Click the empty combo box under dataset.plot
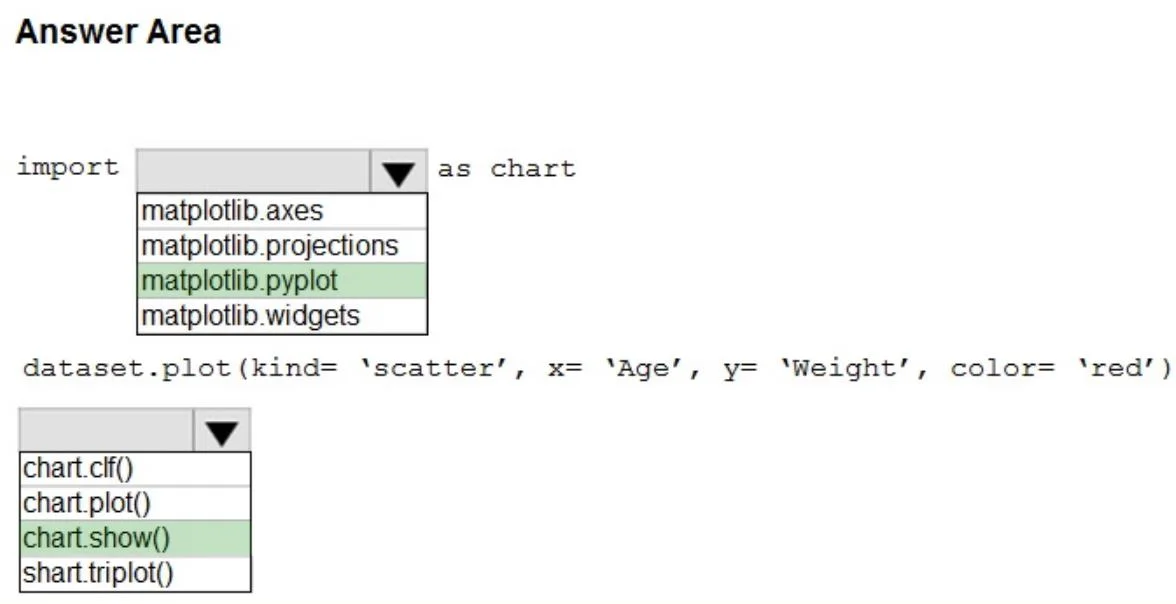 pos(106,431)
